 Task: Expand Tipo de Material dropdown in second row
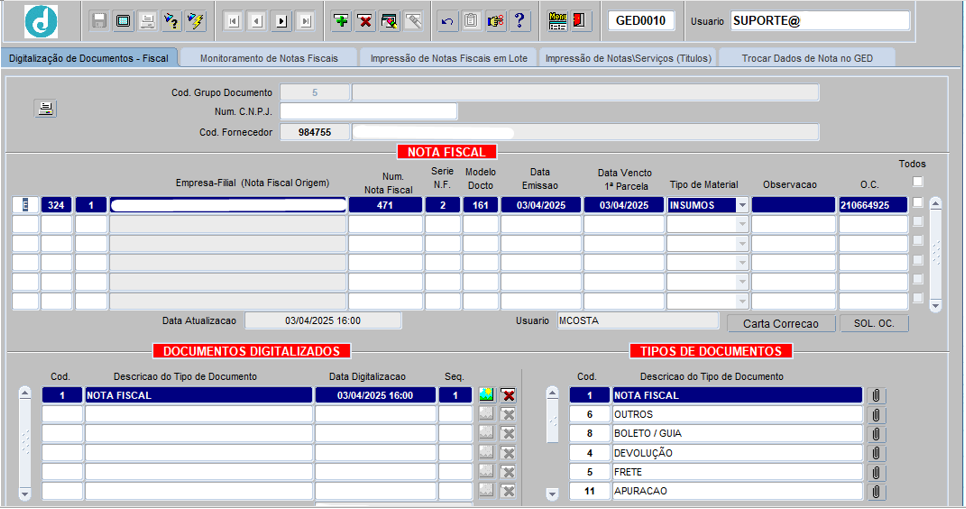coord(742,224)
